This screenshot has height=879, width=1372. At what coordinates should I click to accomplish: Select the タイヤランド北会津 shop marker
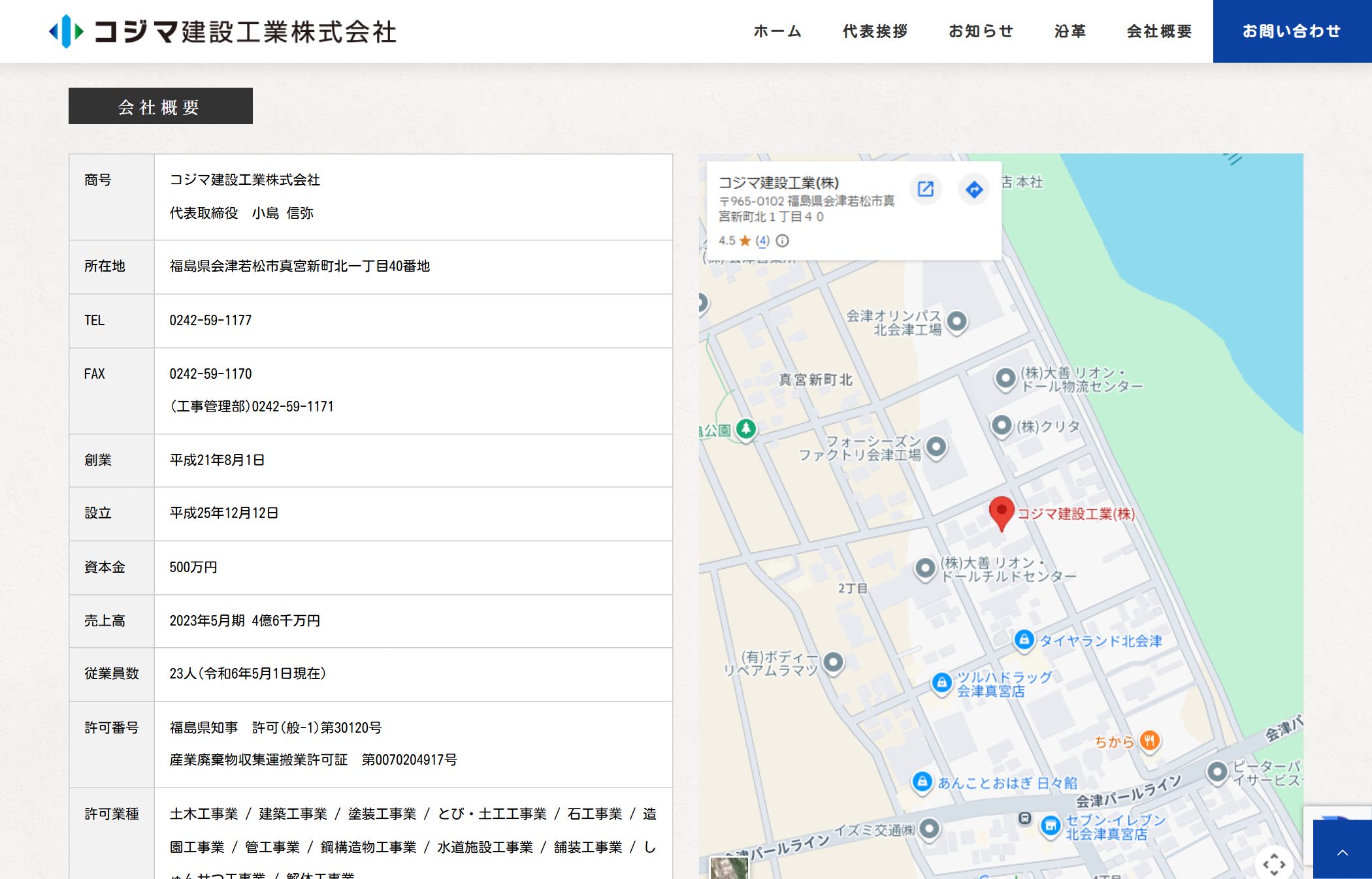(x=1024, y=639)
